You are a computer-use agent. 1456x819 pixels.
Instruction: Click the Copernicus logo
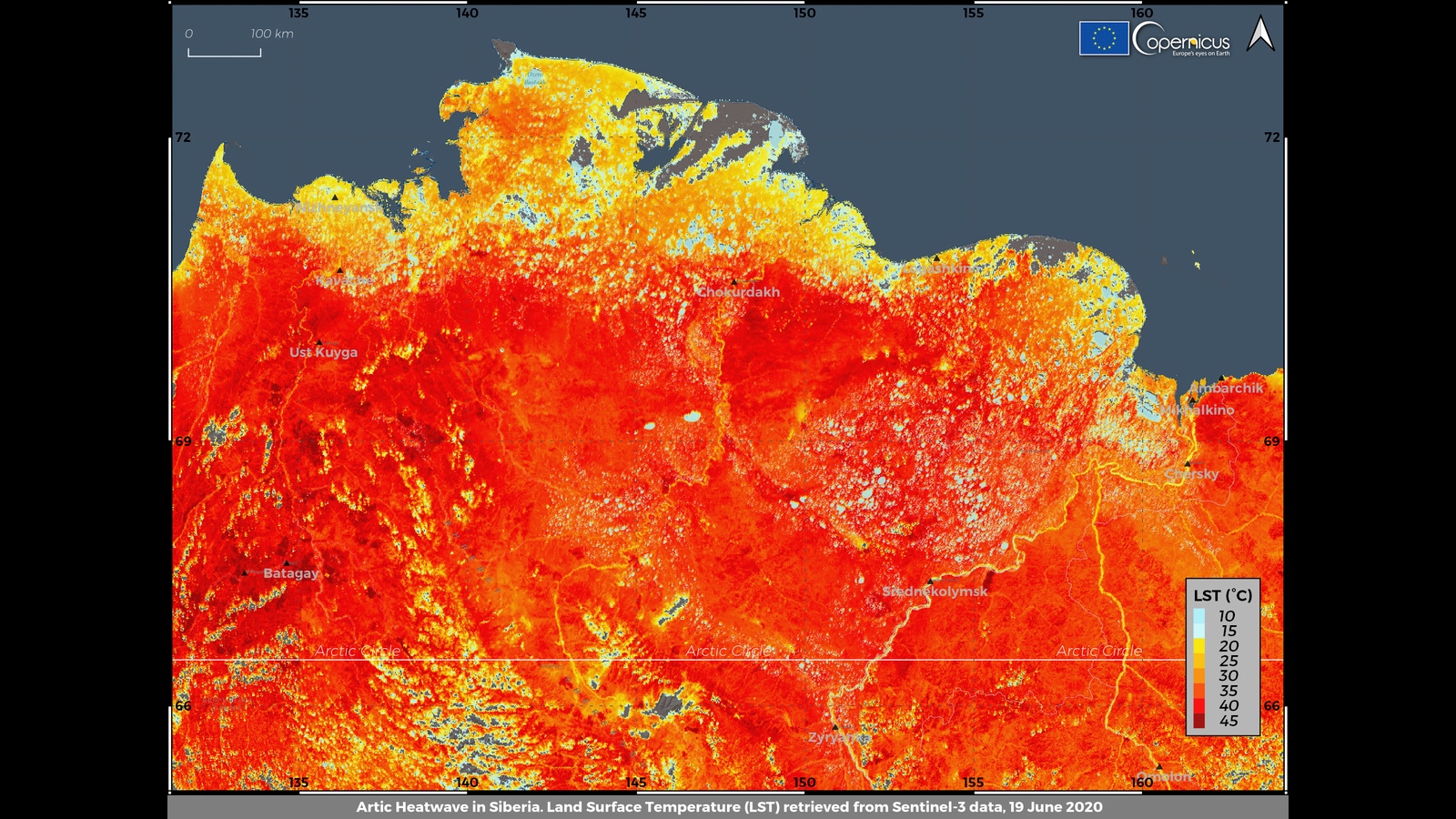[1181, 39]
